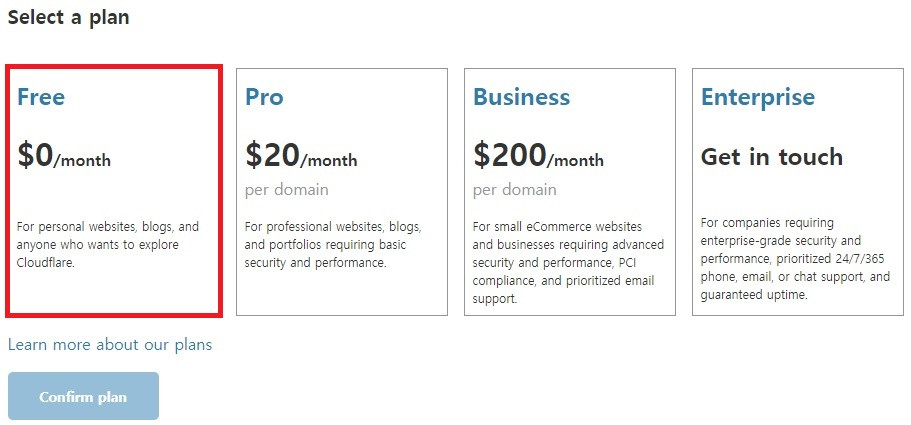Screen dimensions: 911x425
Task: Click the professional websites description text
Action: pos(333,245)
